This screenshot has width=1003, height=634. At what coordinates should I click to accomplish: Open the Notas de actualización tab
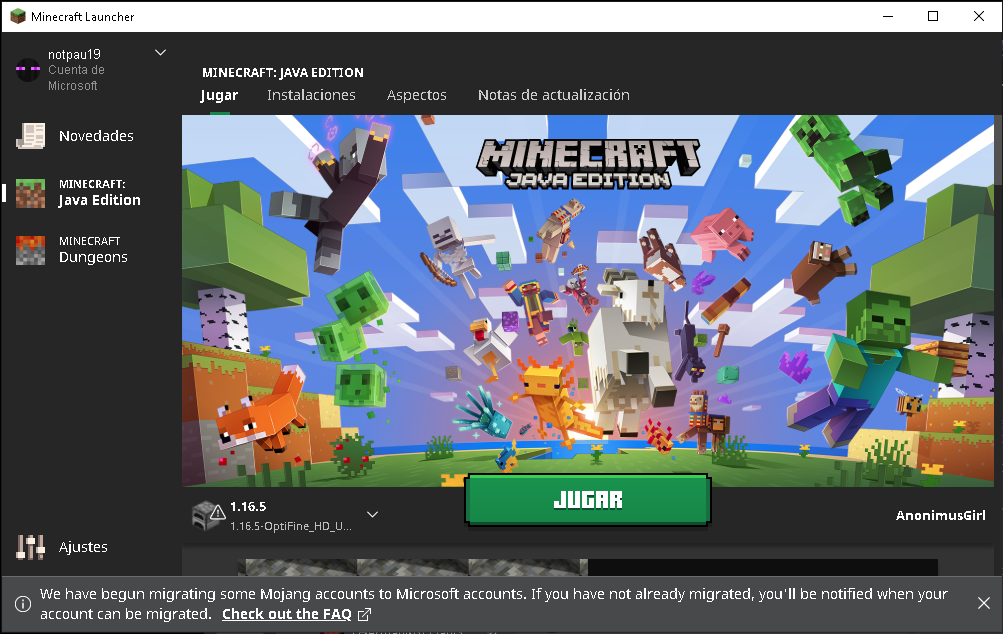554,95
